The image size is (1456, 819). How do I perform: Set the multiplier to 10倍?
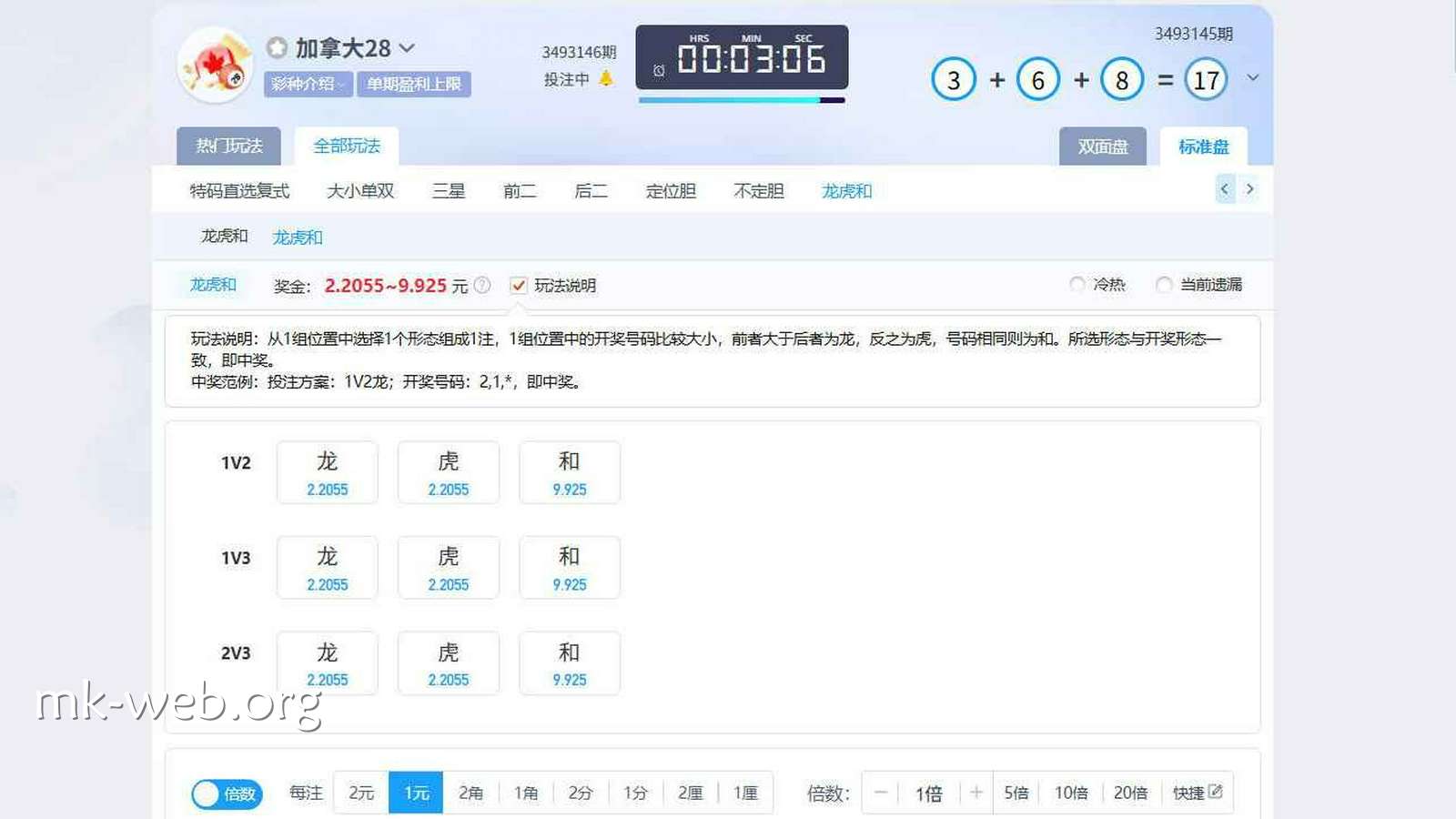[x=1071, y=793]
